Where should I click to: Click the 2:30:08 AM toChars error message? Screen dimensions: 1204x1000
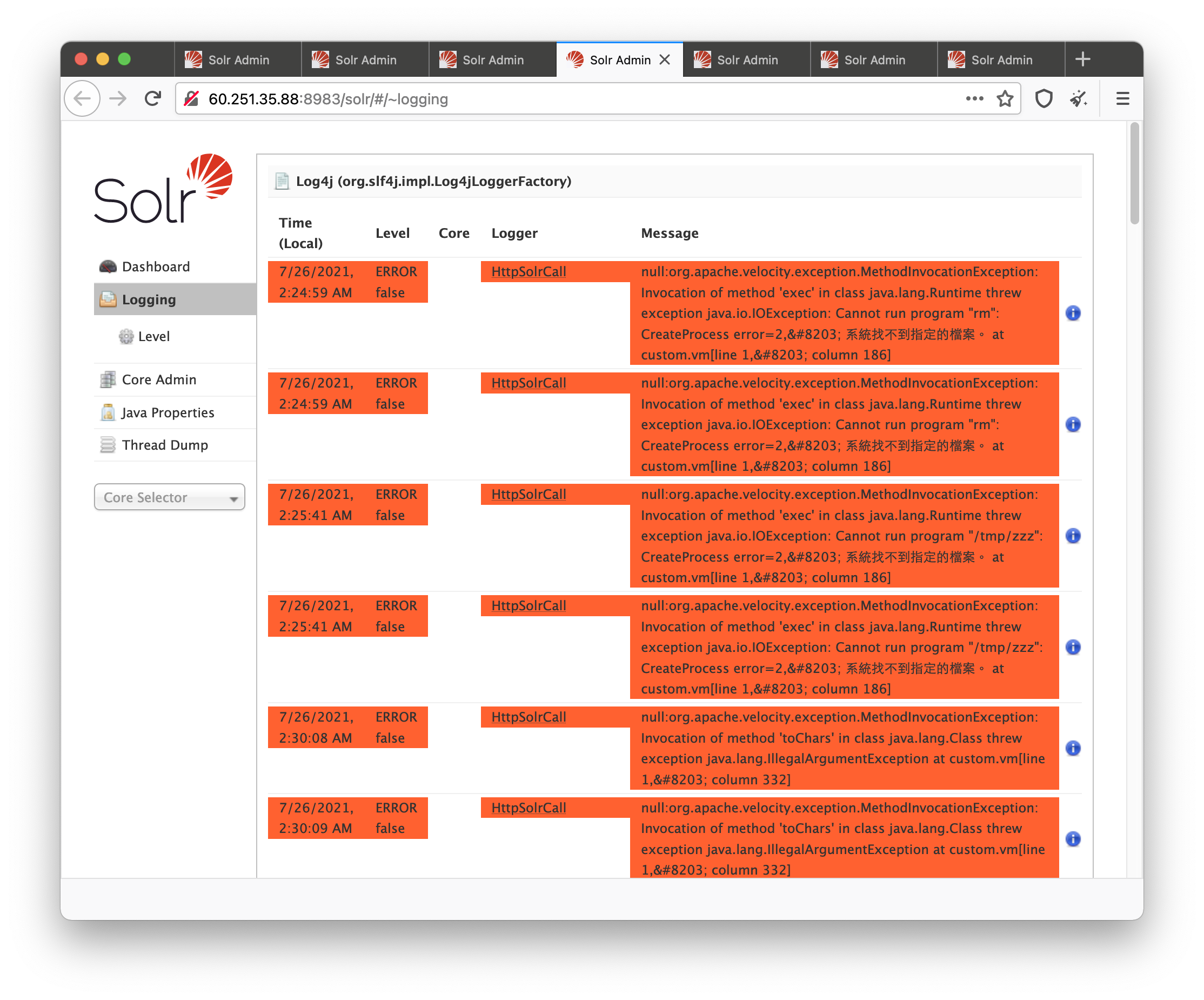tap(844, 748)
